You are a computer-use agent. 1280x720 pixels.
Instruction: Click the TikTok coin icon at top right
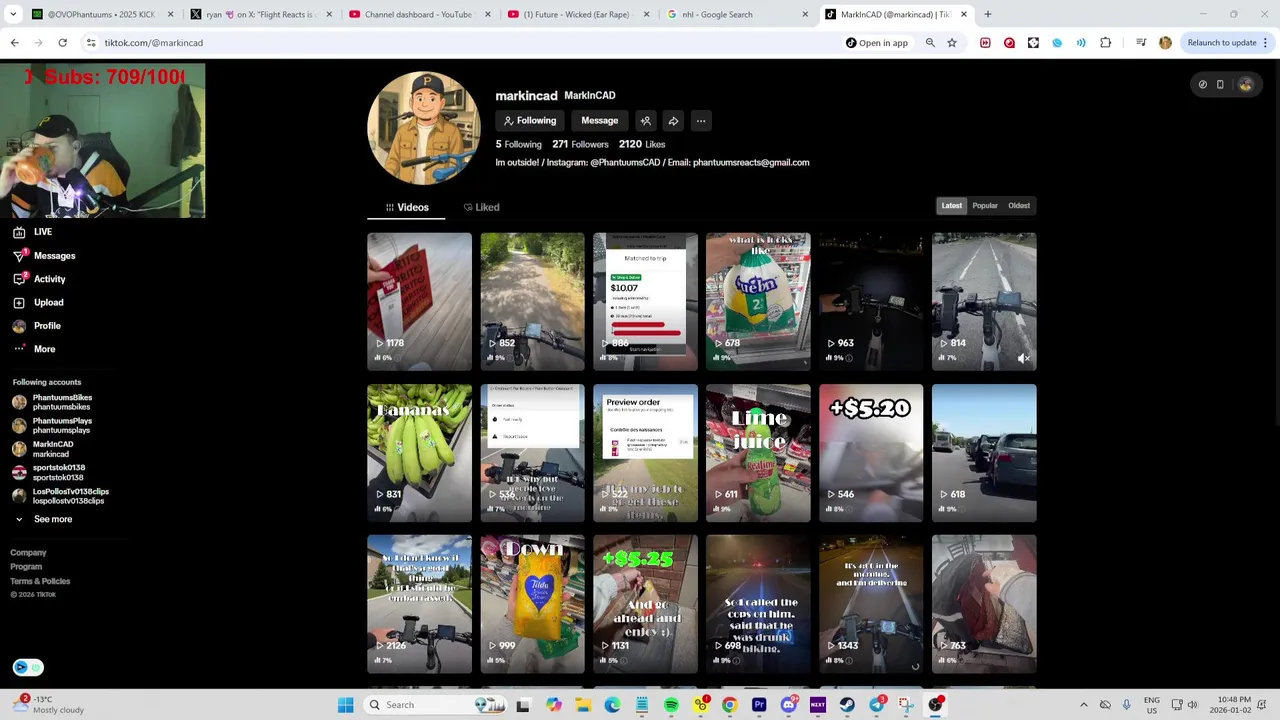[1203, 85]
